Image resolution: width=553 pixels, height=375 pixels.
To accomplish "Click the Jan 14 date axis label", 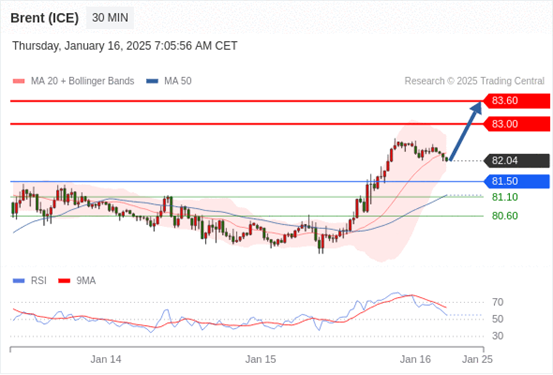I will [106, 359].
